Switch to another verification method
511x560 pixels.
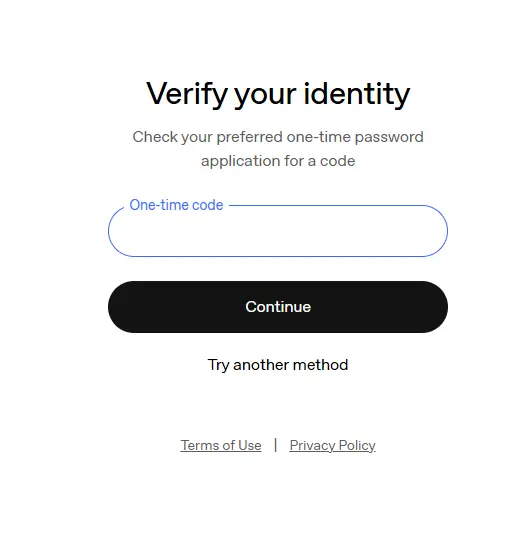(x=278, y=365)
